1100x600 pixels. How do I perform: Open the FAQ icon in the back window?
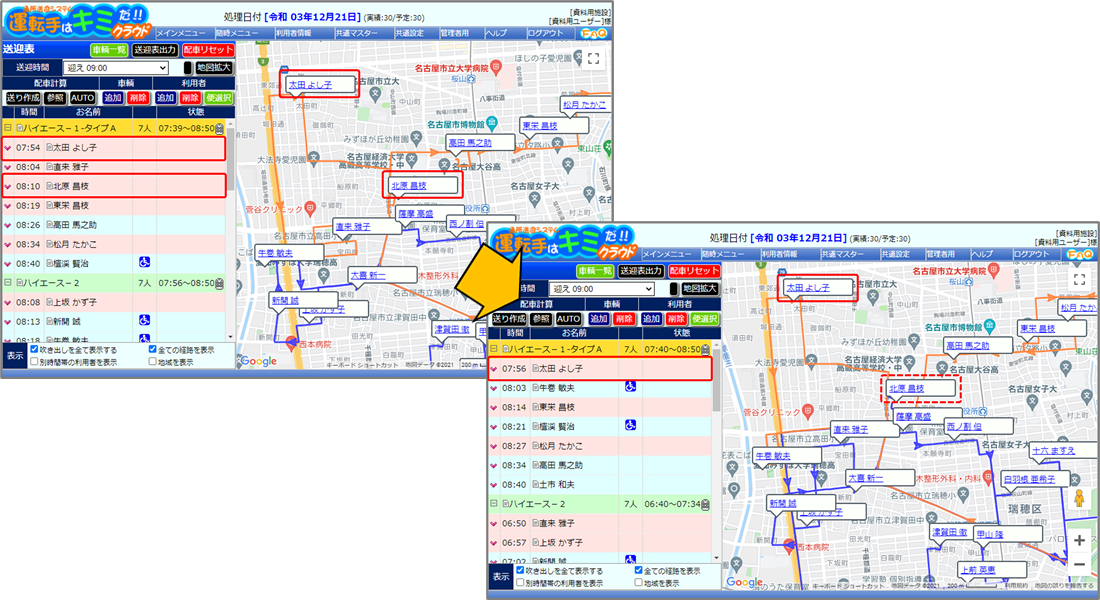tap(593, 33)
